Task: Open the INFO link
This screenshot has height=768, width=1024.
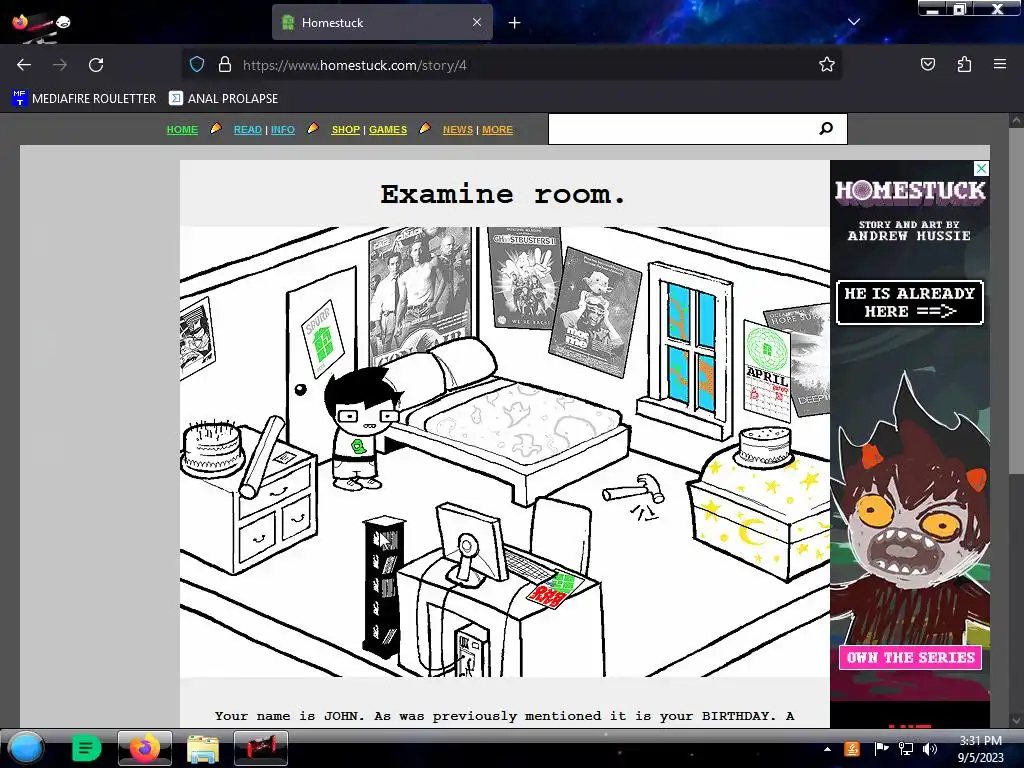Action: 283,129
